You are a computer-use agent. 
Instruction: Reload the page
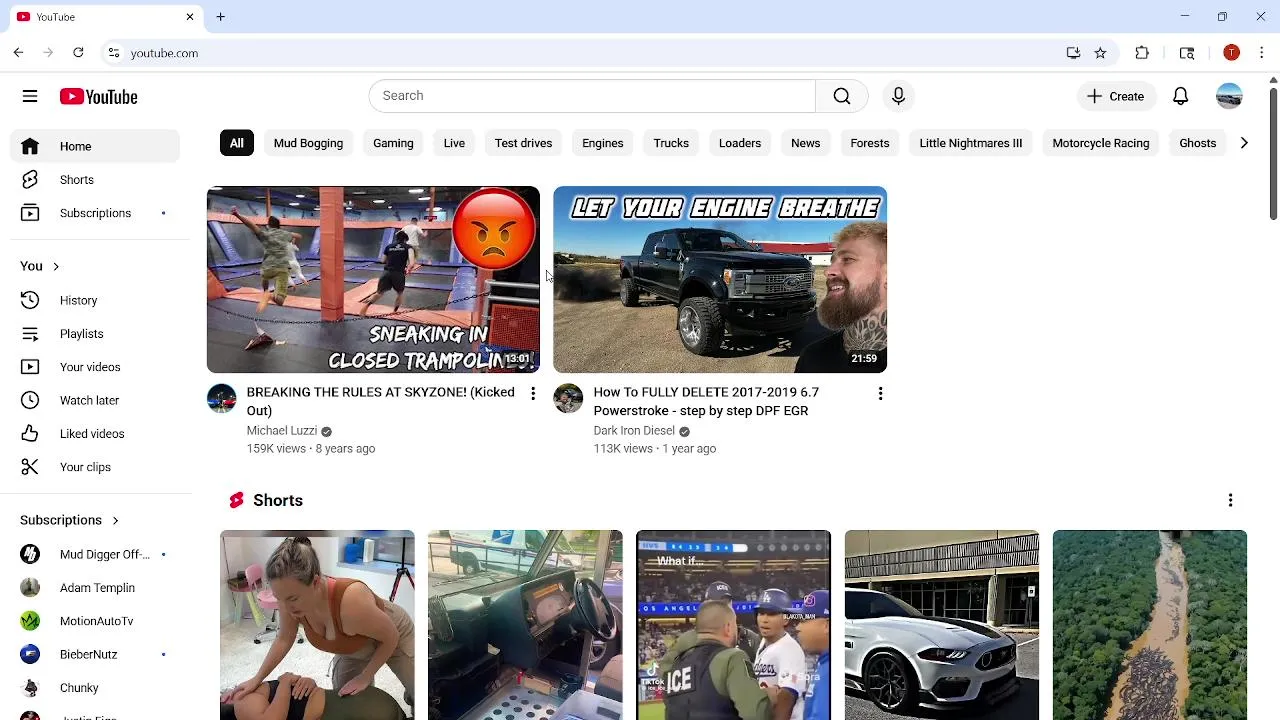pyautogui.click(x=78, y=53)
